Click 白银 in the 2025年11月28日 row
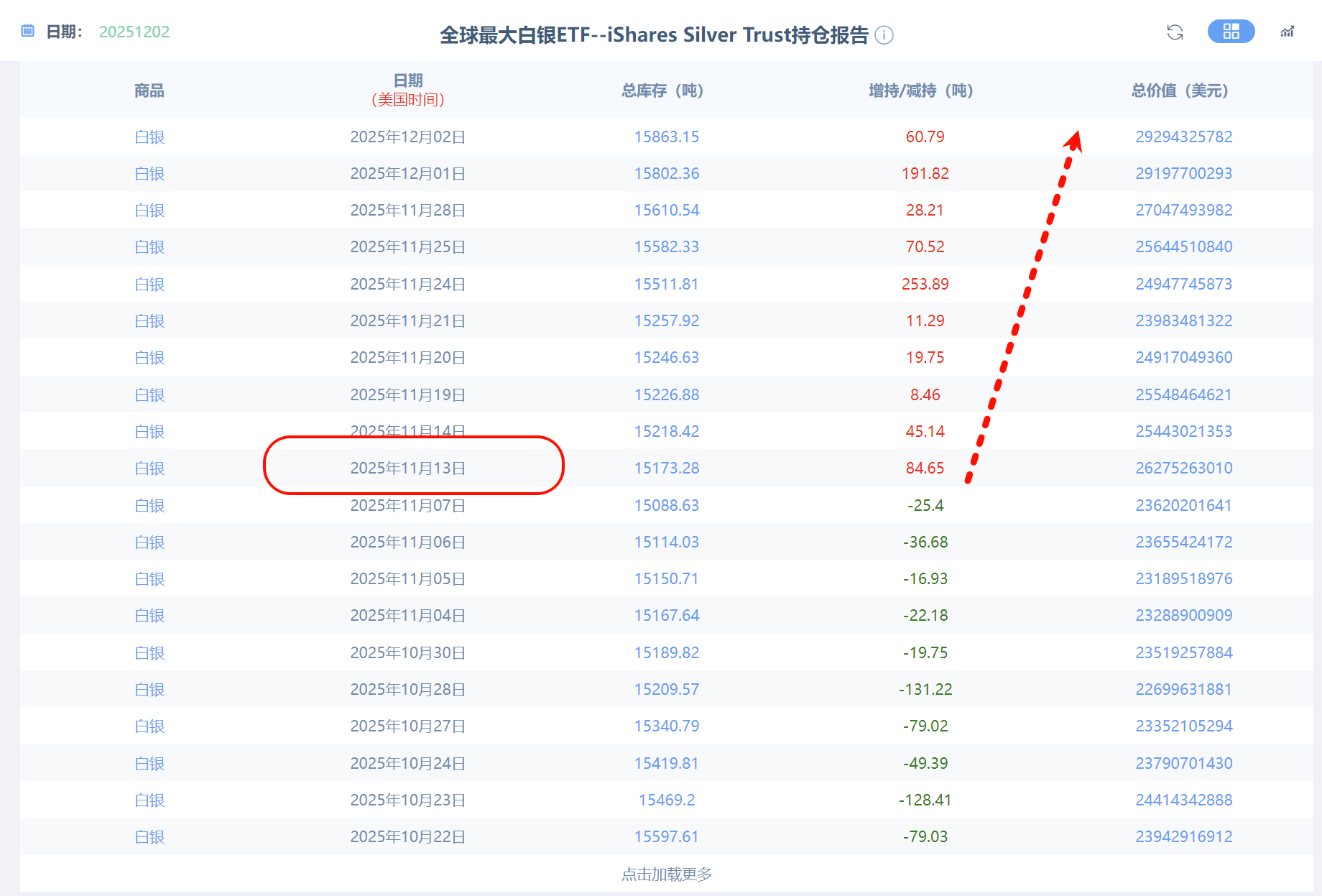1322x896 pixels. (149, 210)
